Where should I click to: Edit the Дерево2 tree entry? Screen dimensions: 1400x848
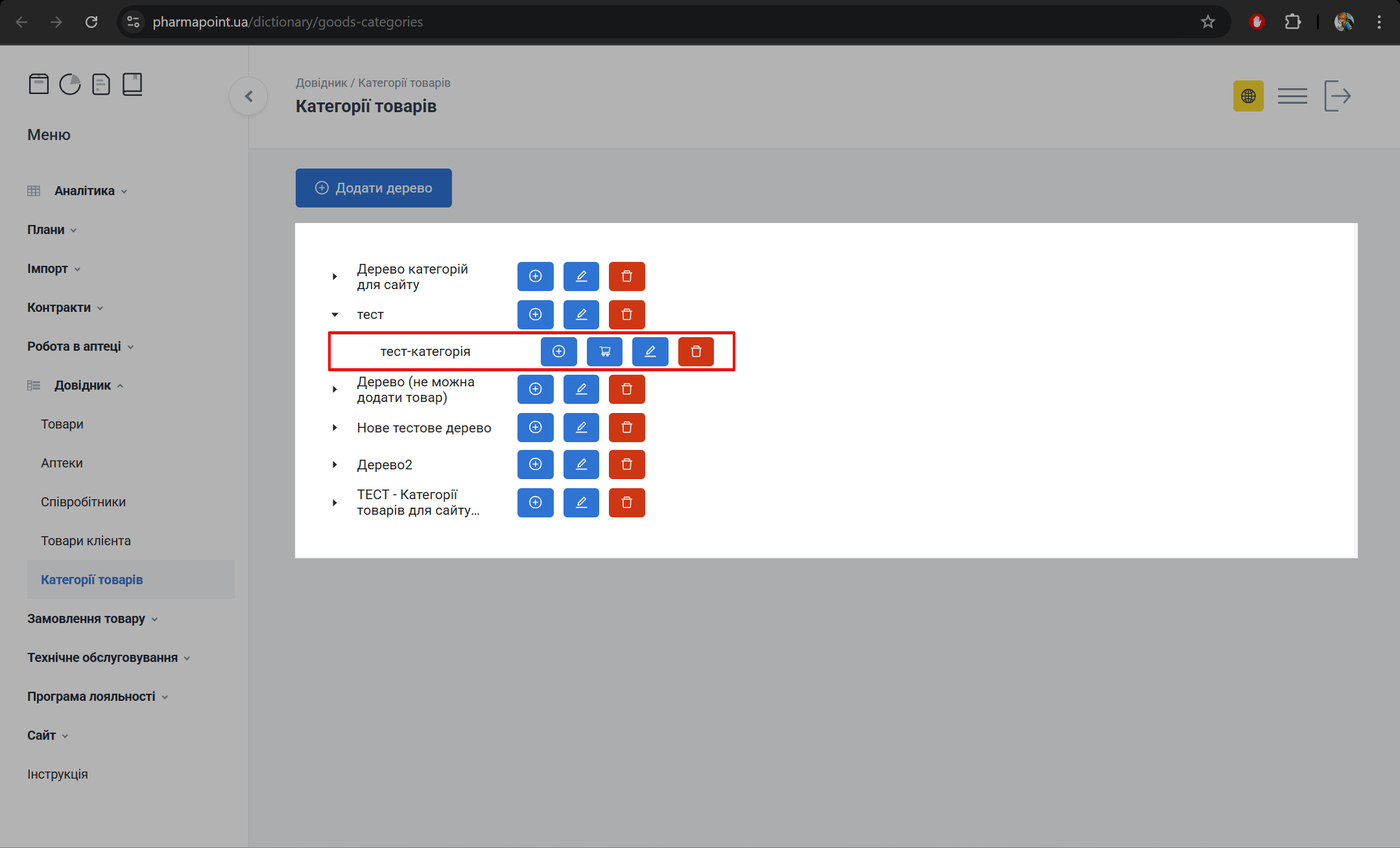tap(581, 464)
